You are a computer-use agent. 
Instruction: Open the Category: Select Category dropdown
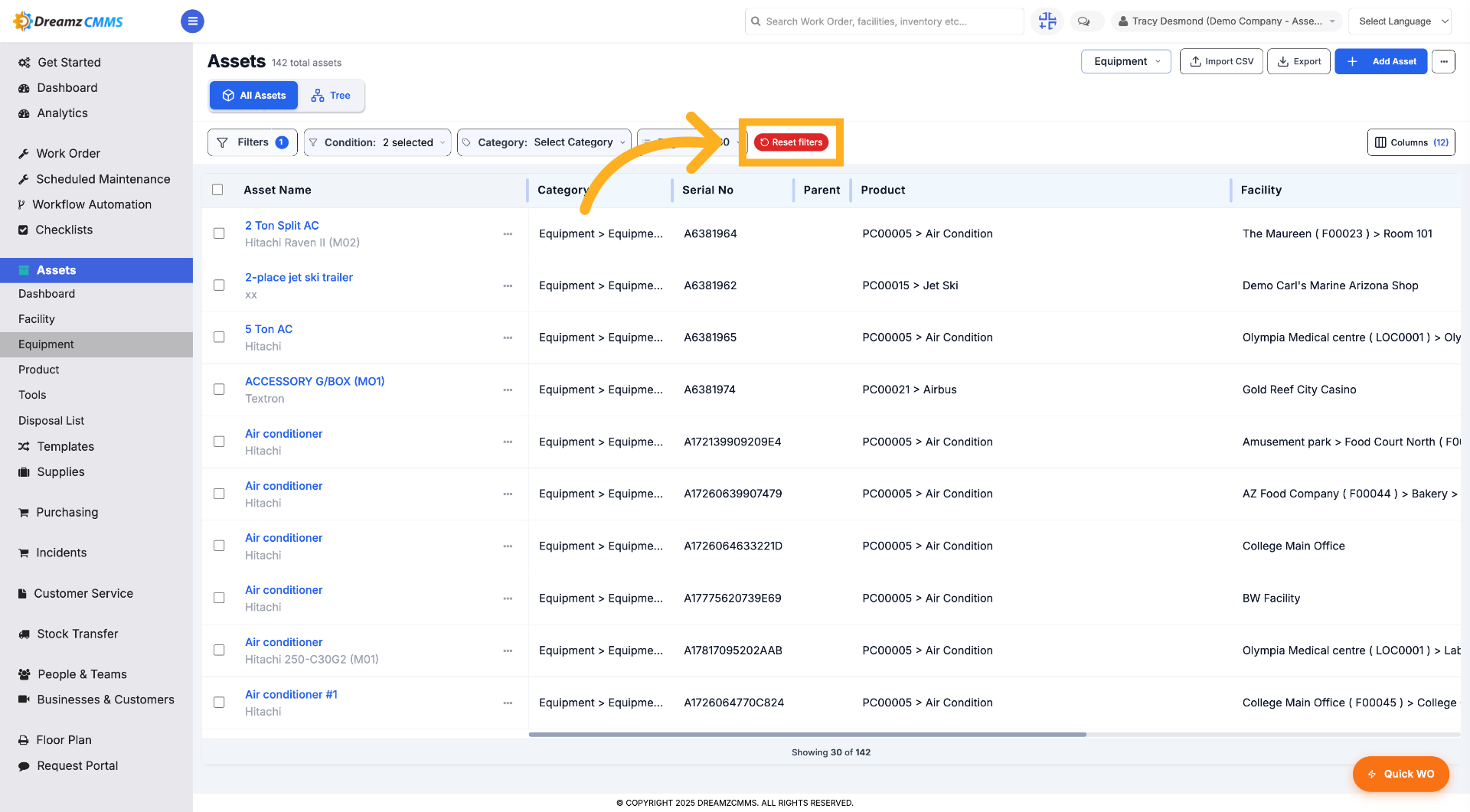(x=544, y=142)
